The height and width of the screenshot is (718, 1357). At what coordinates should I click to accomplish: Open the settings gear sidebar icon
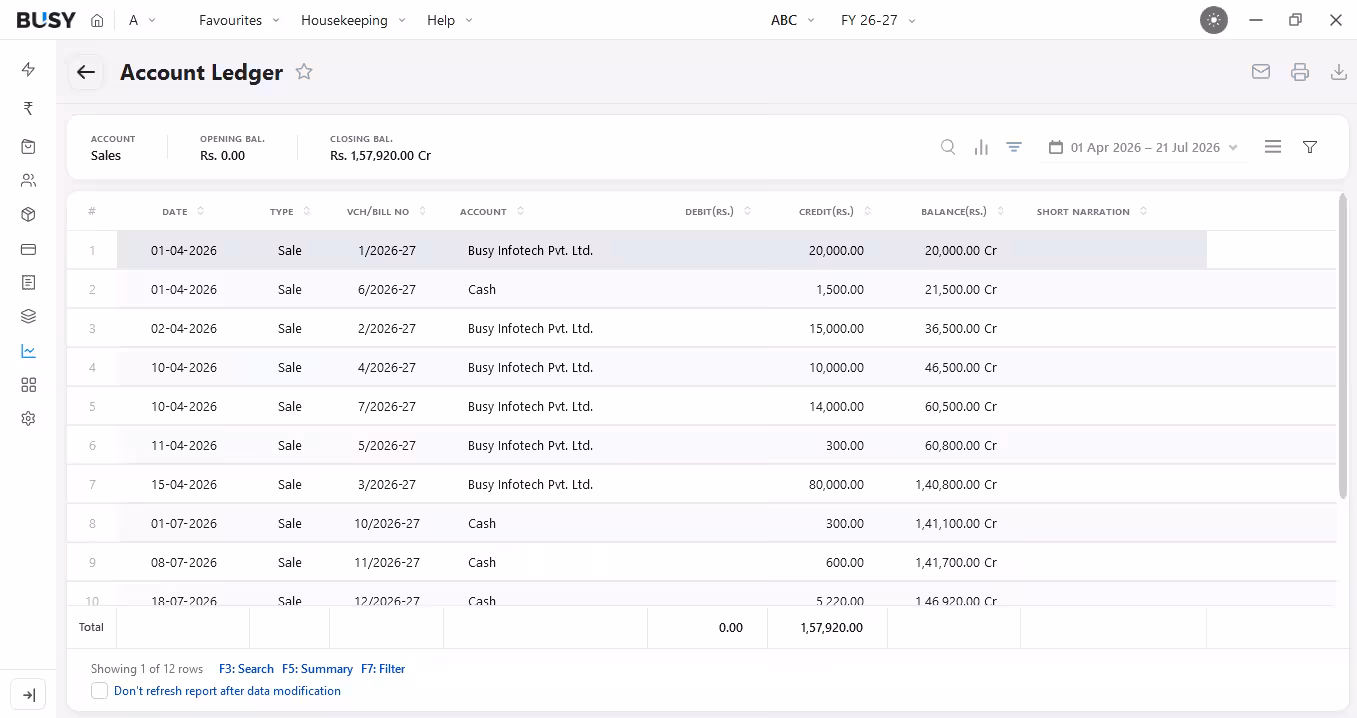(x=28, y=419)
